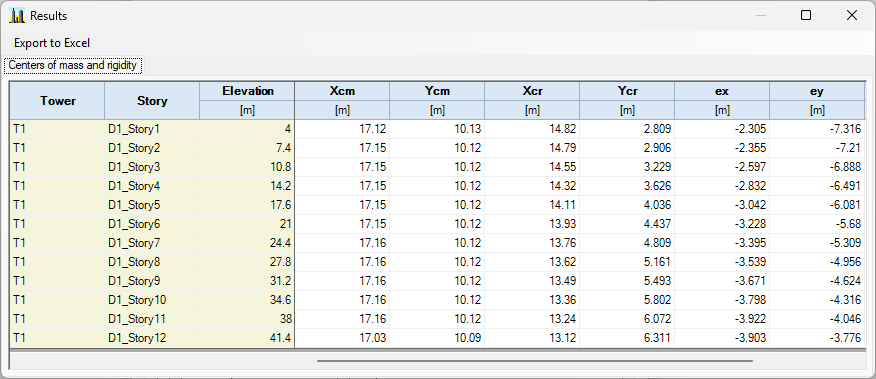This screenshot has height=379, width=876.
Task: Open the Export to Excel menu
Action: [x=52, y=43]
